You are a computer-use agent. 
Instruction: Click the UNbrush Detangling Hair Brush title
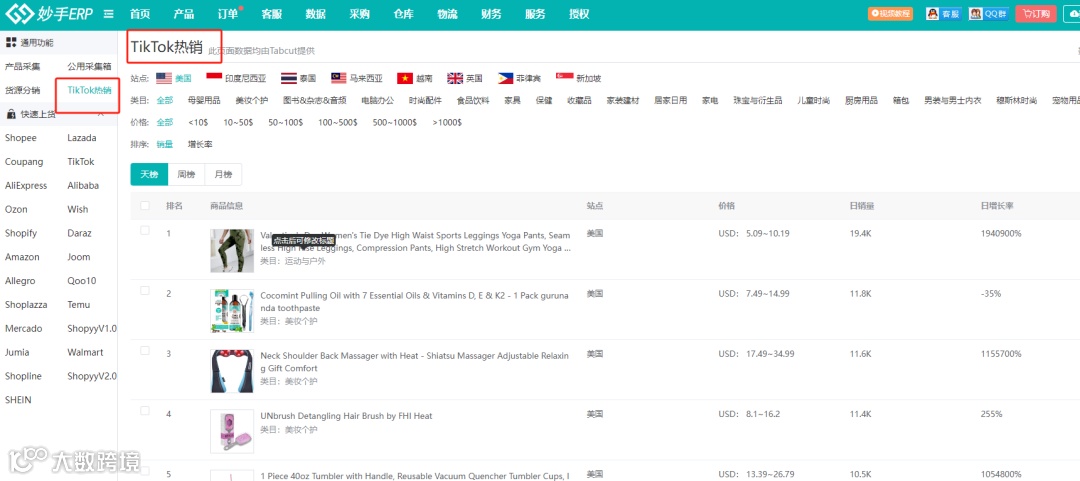tap(346, 416)
